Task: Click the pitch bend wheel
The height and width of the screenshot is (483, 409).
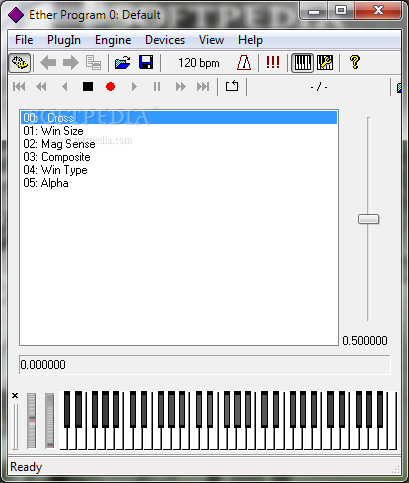Action: click(32, 421)
